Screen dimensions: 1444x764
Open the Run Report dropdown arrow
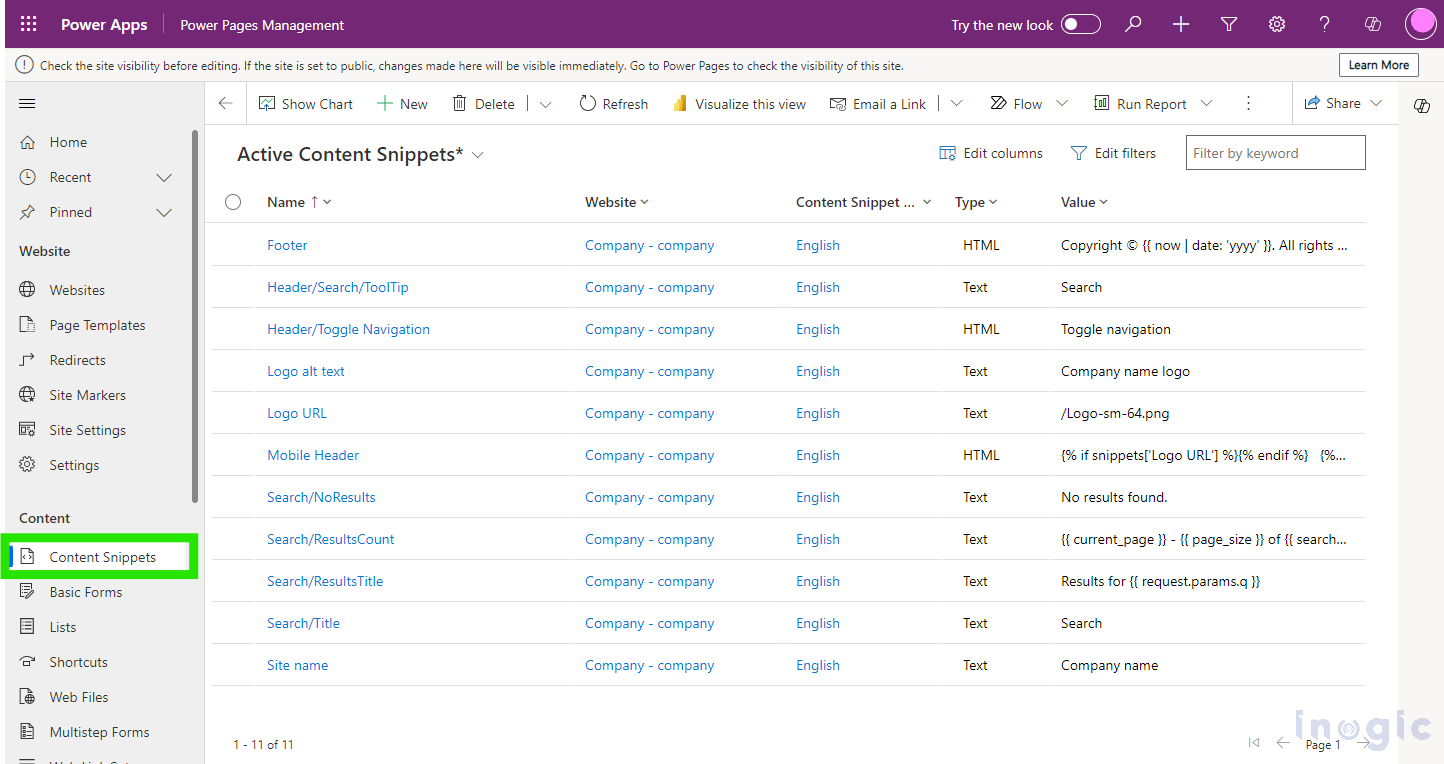1206,104
